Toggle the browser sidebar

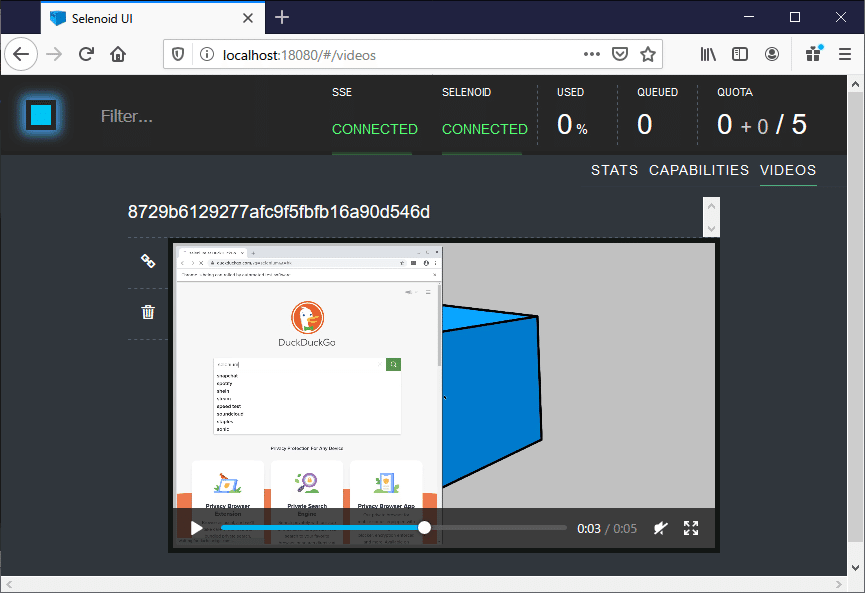740,54
